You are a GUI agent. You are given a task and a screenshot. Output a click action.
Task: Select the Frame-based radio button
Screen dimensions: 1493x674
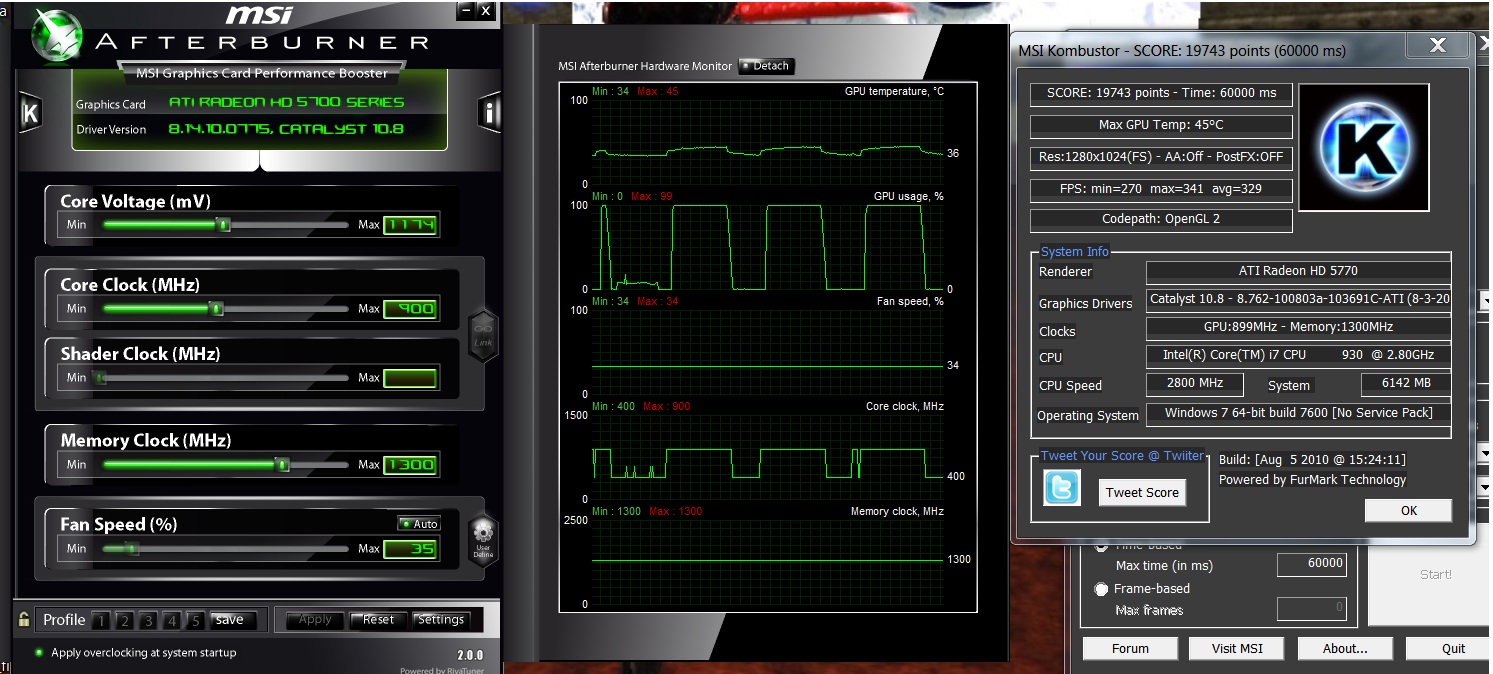(1102, 589)
